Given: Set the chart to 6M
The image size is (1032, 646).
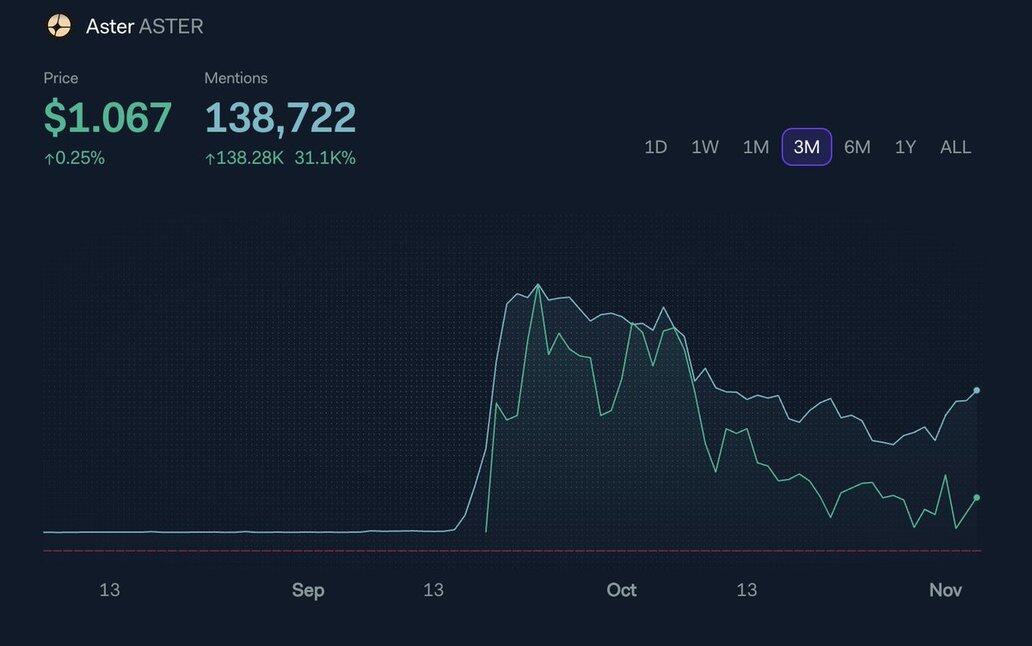Looking at the screenshot, I should pos(857,147).
